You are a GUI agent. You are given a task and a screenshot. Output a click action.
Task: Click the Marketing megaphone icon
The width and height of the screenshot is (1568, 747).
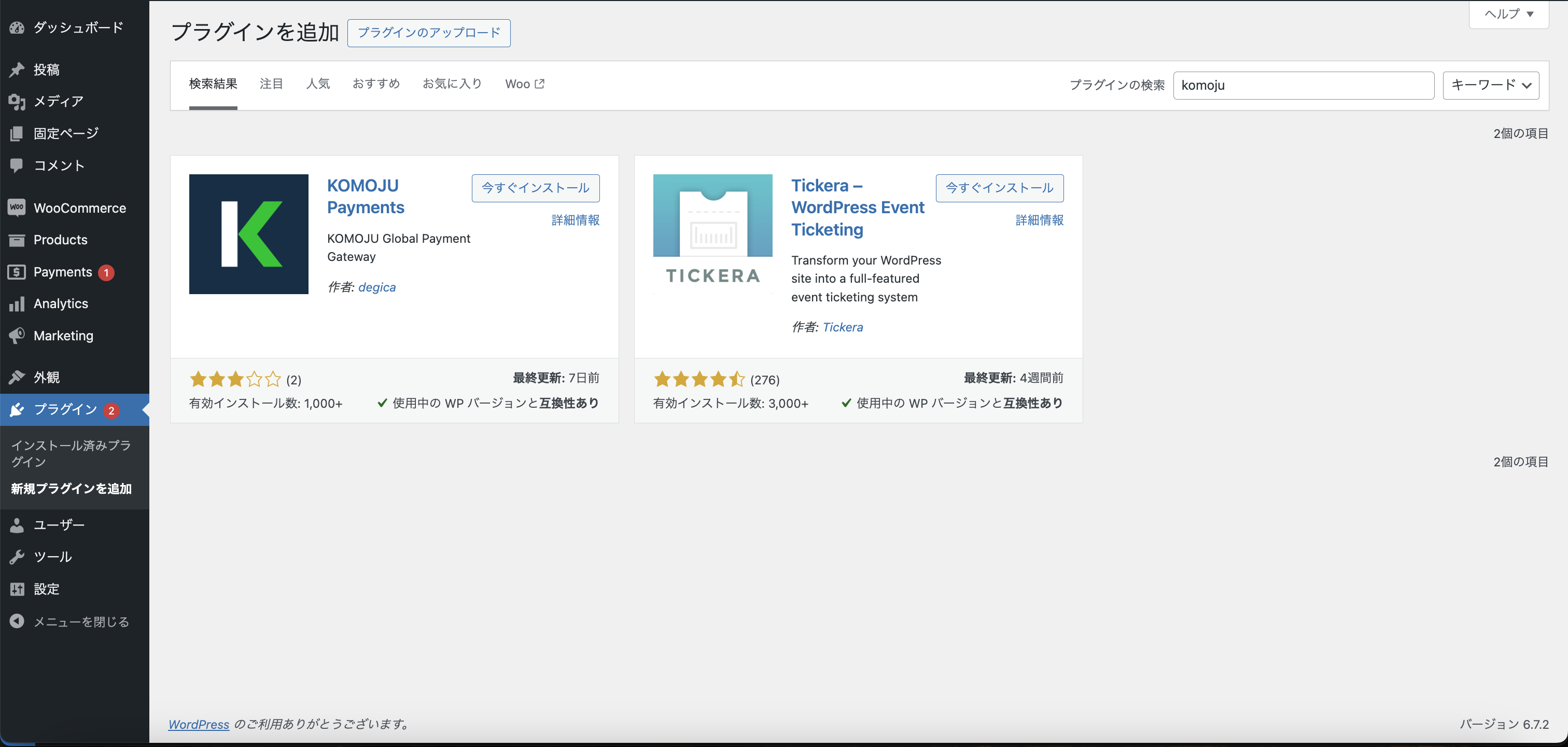(17, 336)
